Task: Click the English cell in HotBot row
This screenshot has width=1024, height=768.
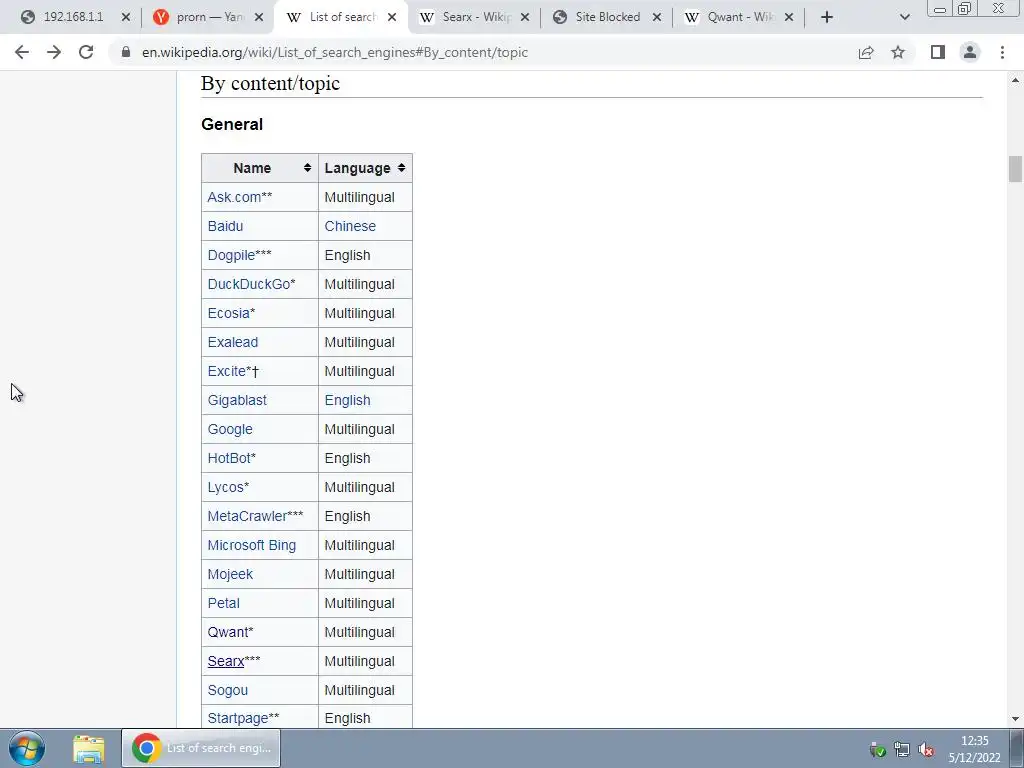Action: [365, 458]
